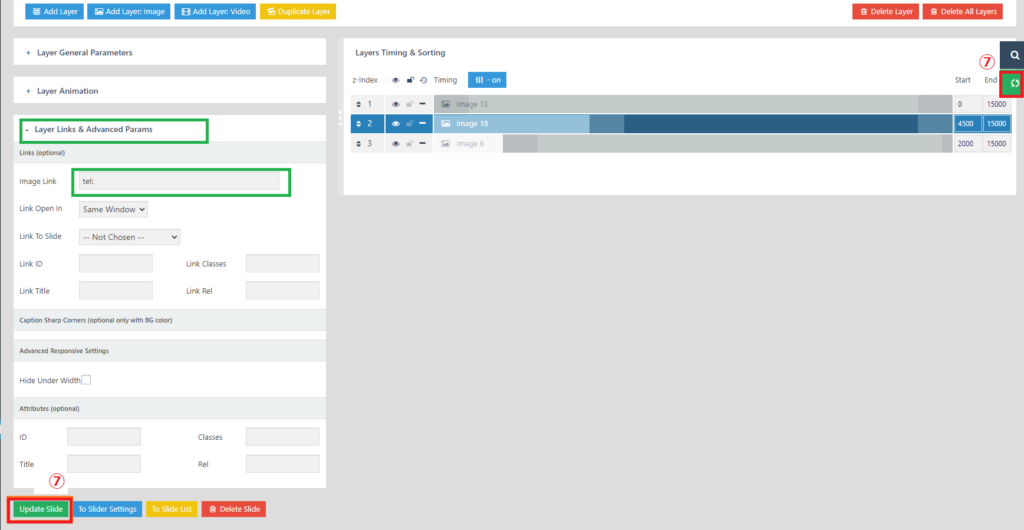The image size is (1024, 530).
Task: Toggle visibility of Image 6 layer
Action: (x=395, y=144)
